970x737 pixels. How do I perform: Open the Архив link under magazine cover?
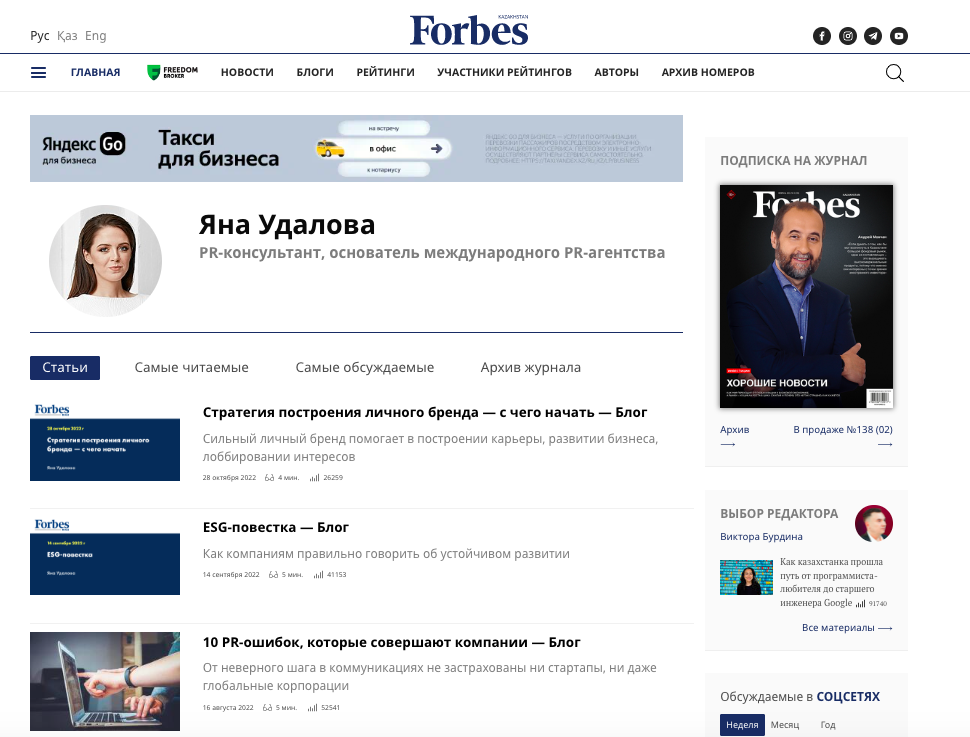(x=734, y=429)
